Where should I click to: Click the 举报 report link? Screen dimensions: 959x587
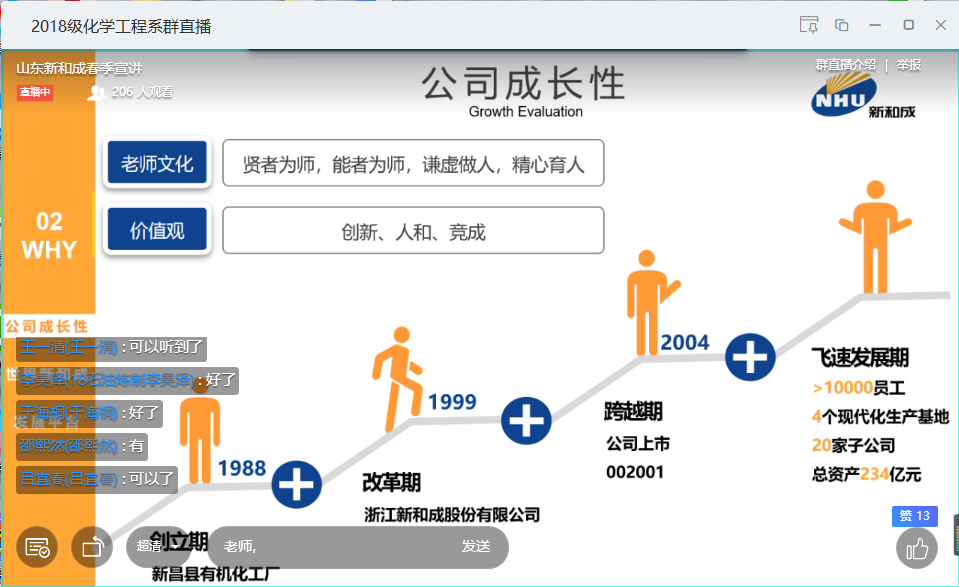click(x=909, y=65)
